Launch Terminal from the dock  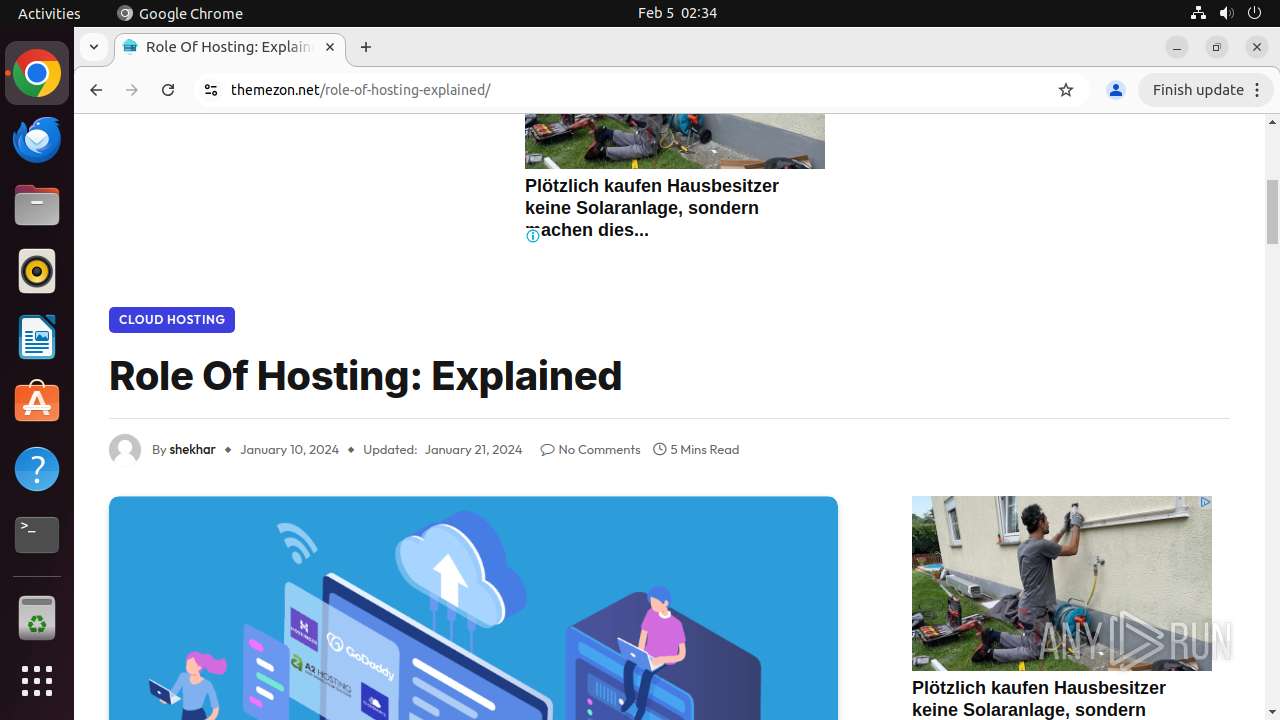37,535
